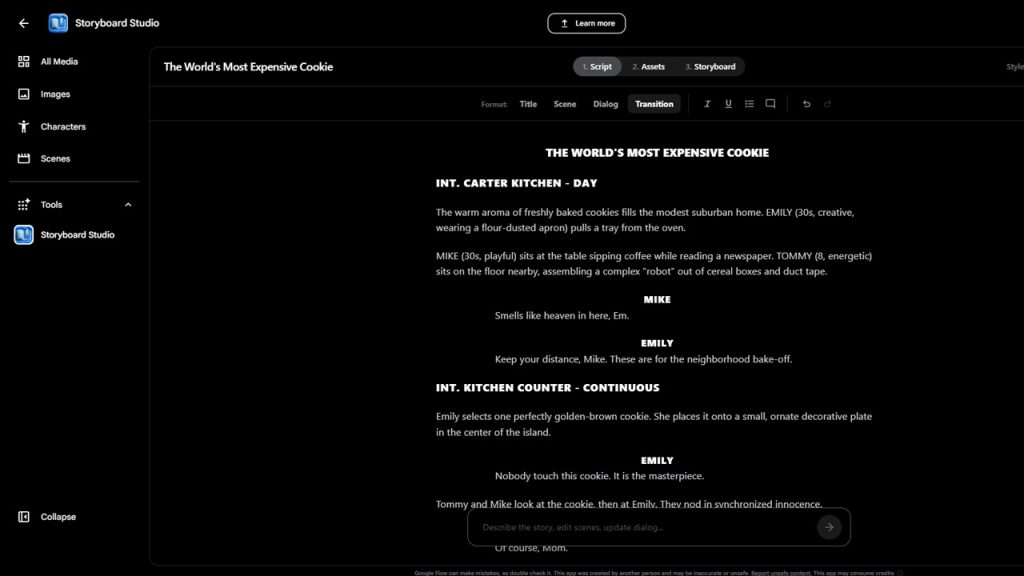This screenshot has width=1024, height=576.
Task: Go back using the arrow icon
Action: 24,23
